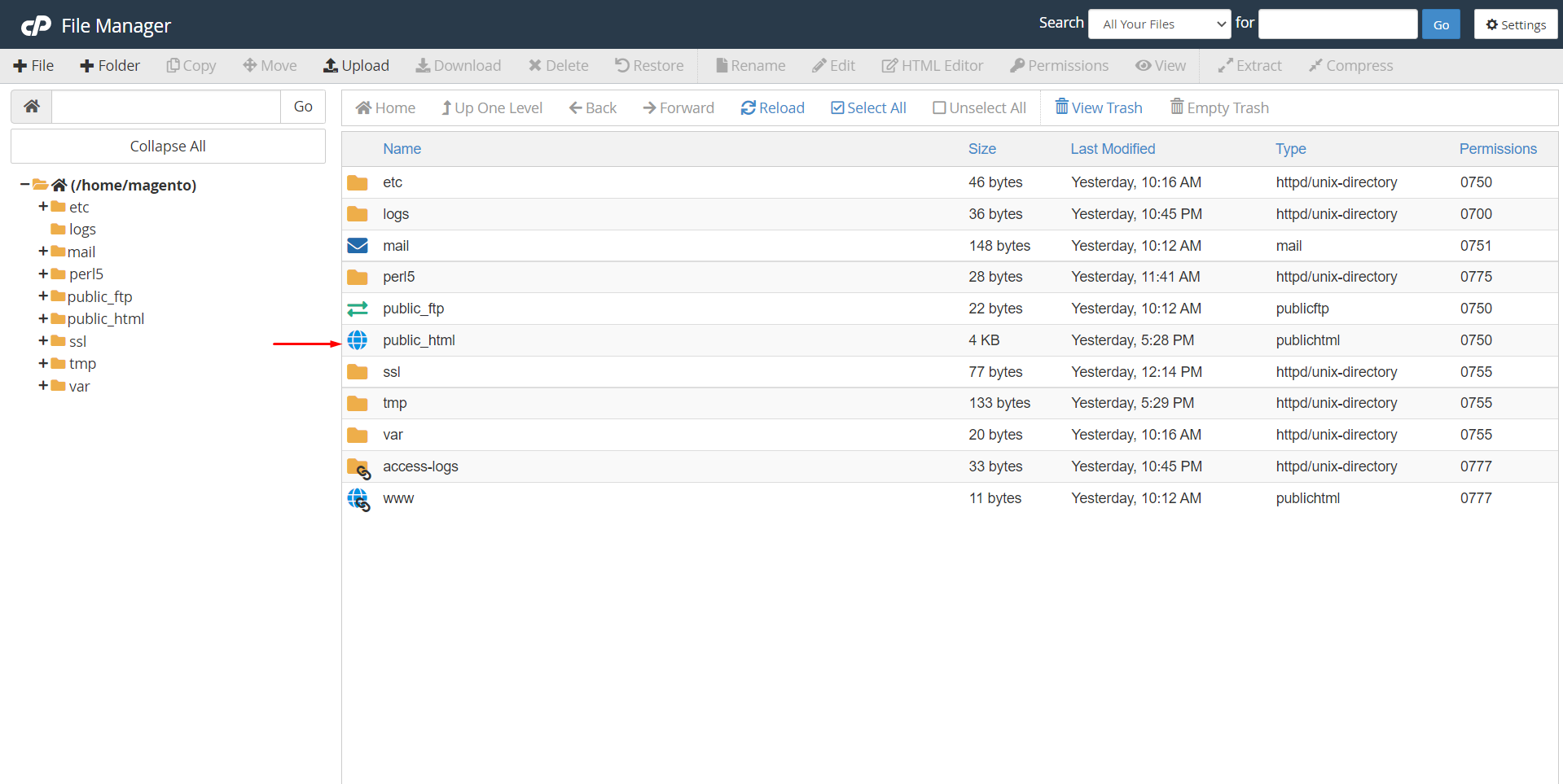Click the home icon beside path field
Viewport: 1563px width, 784px height.
click(32, 107)
